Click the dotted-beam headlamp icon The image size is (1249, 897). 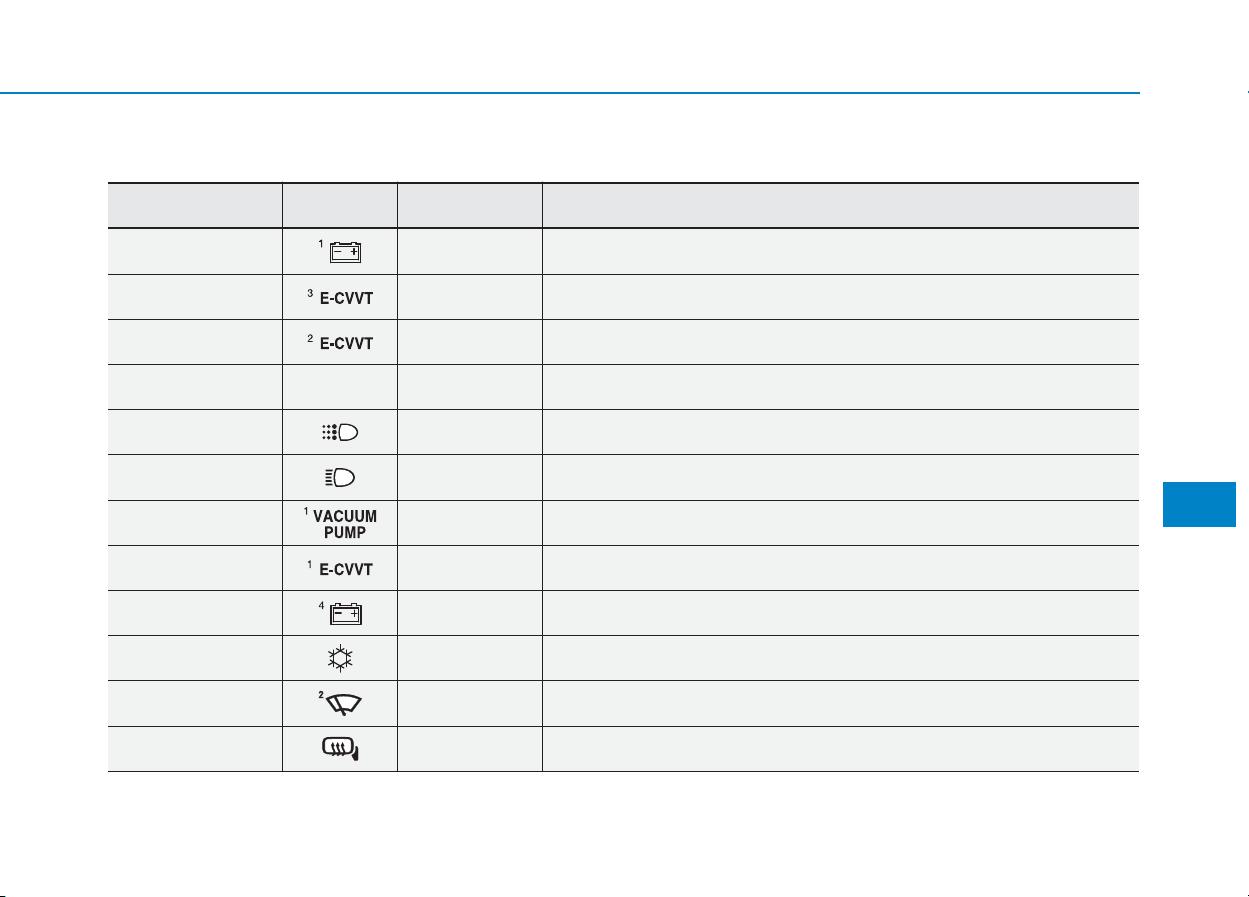[x=341, y=433]
